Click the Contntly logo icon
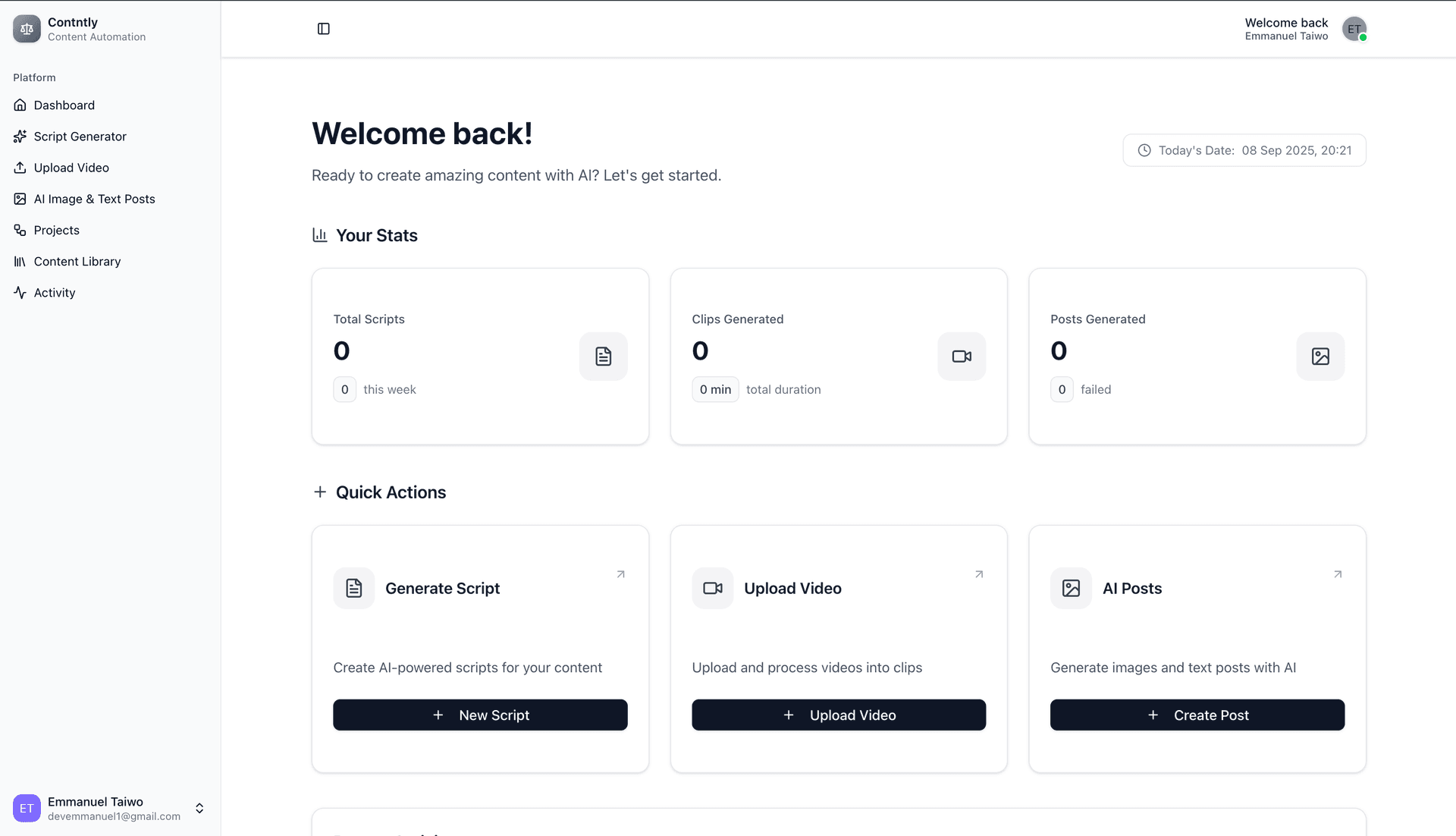The height and width of the screenshot is (836, 1456). pos(27,29)
